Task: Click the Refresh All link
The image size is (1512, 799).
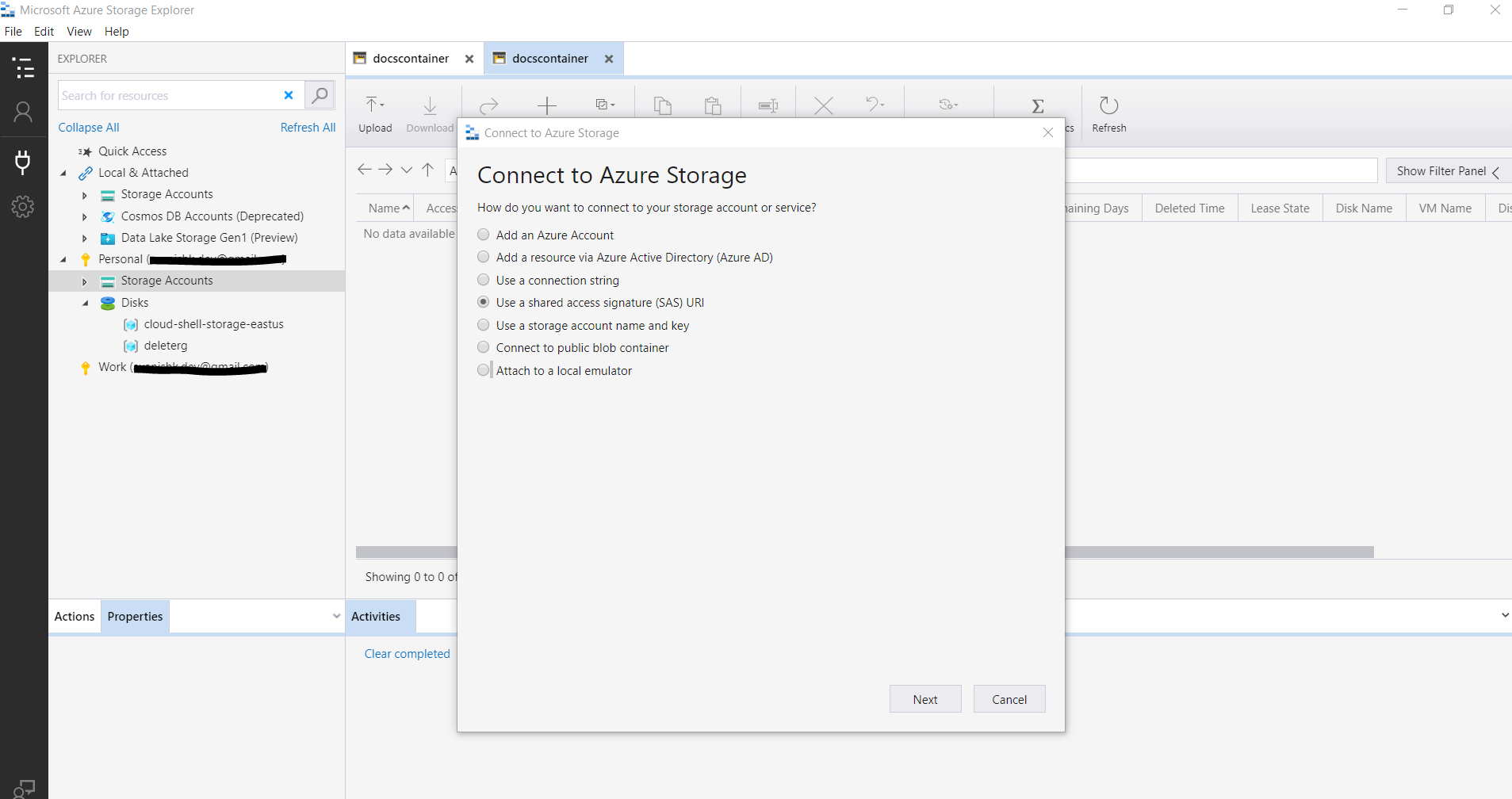Action: tap(308, 128)
